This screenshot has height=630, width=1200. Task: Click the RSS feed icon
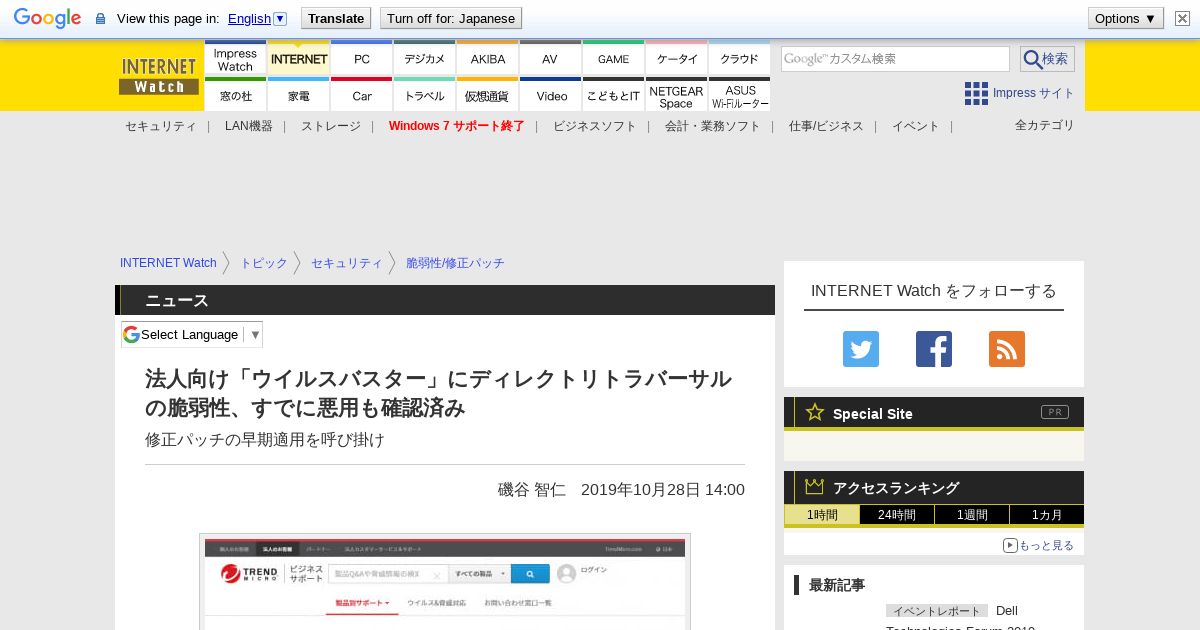coord(1007,349)
